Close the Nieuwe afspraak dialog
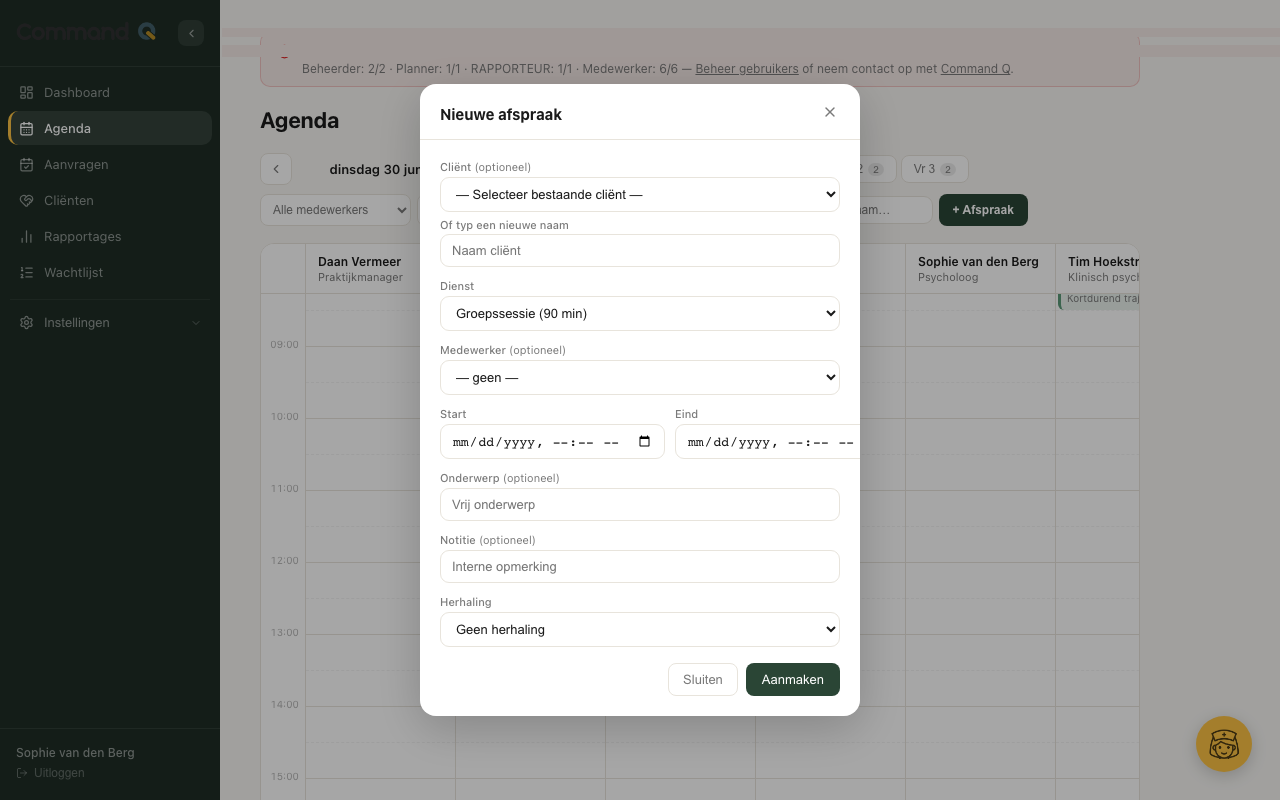The height and width of the screenshot is (800, 1280). pyautogui.click(x=830, y=112)
